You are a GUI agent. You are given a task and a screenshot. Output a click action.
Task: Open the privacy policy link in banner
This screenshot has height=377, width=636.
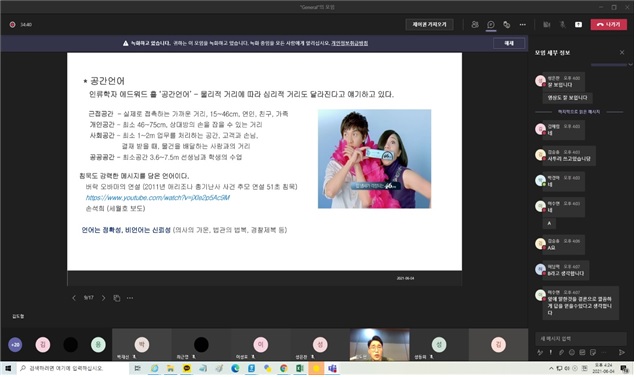tap(350, 43)
